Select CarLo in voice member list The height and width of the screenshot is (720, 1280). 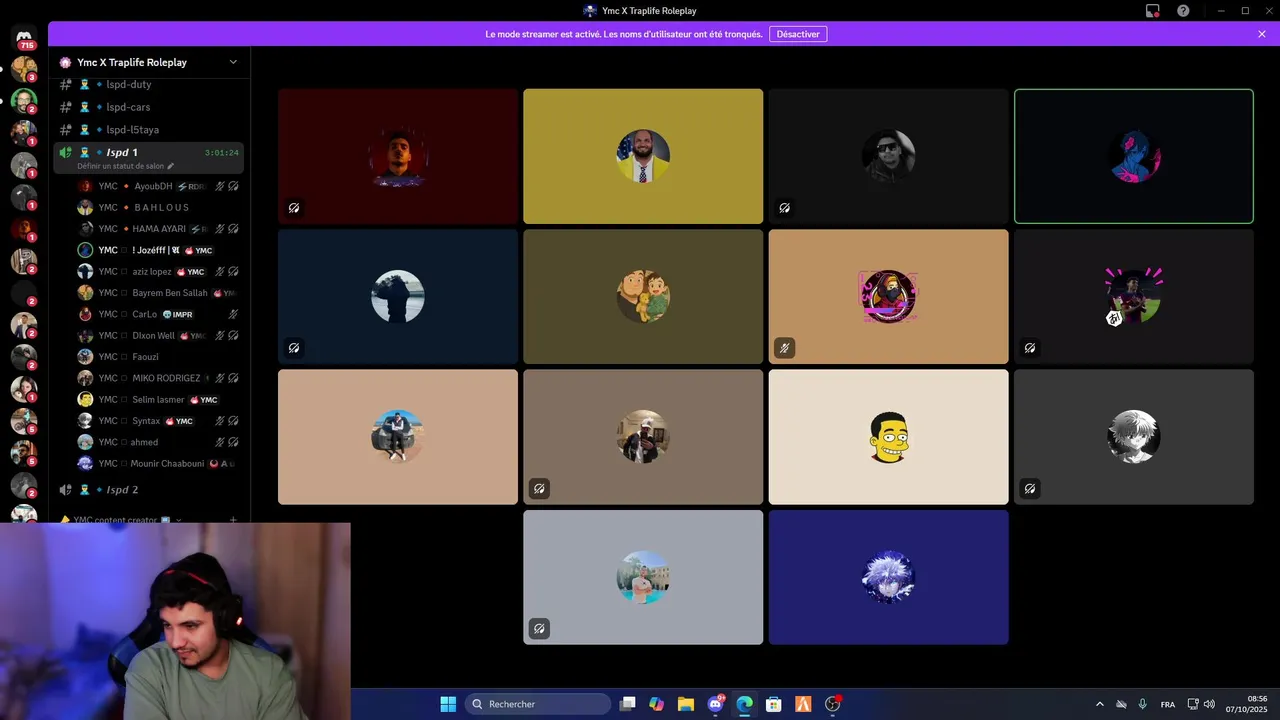pyautogui.click(x=159, y=314)
